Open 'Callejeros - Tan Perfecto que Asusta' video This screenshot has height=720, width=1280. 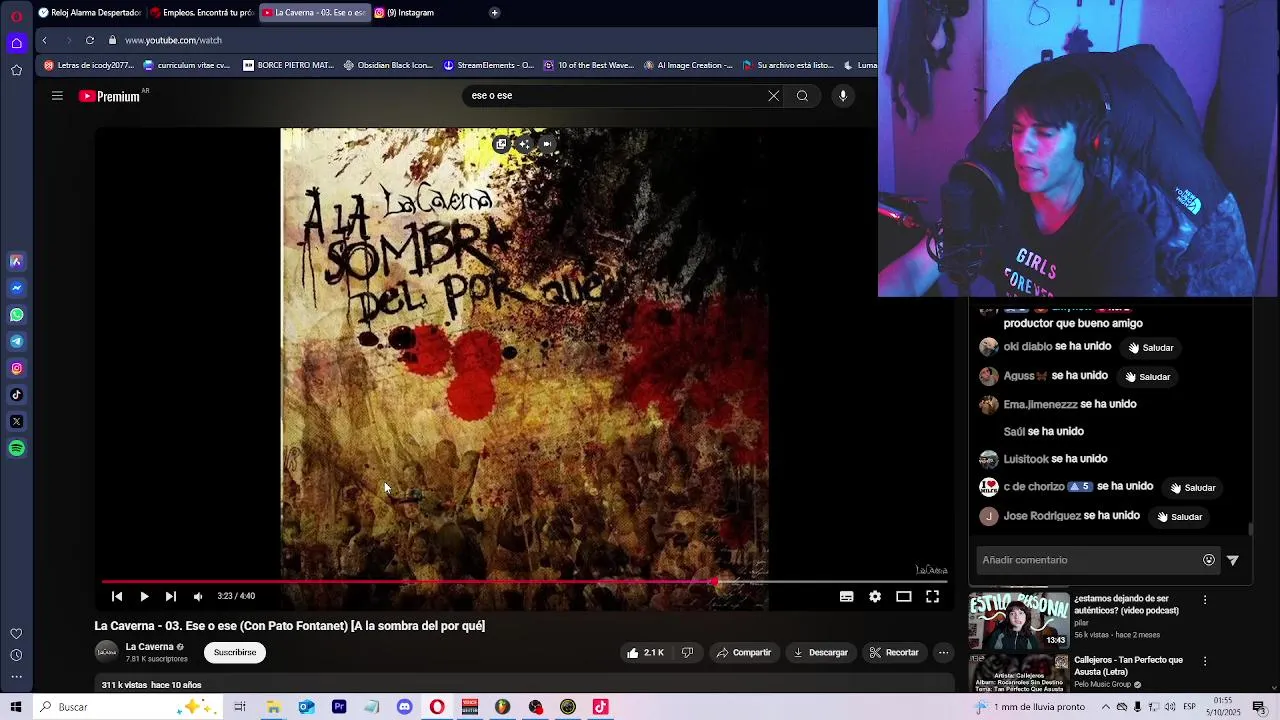pyautogui.click(x=1128, y=666)
